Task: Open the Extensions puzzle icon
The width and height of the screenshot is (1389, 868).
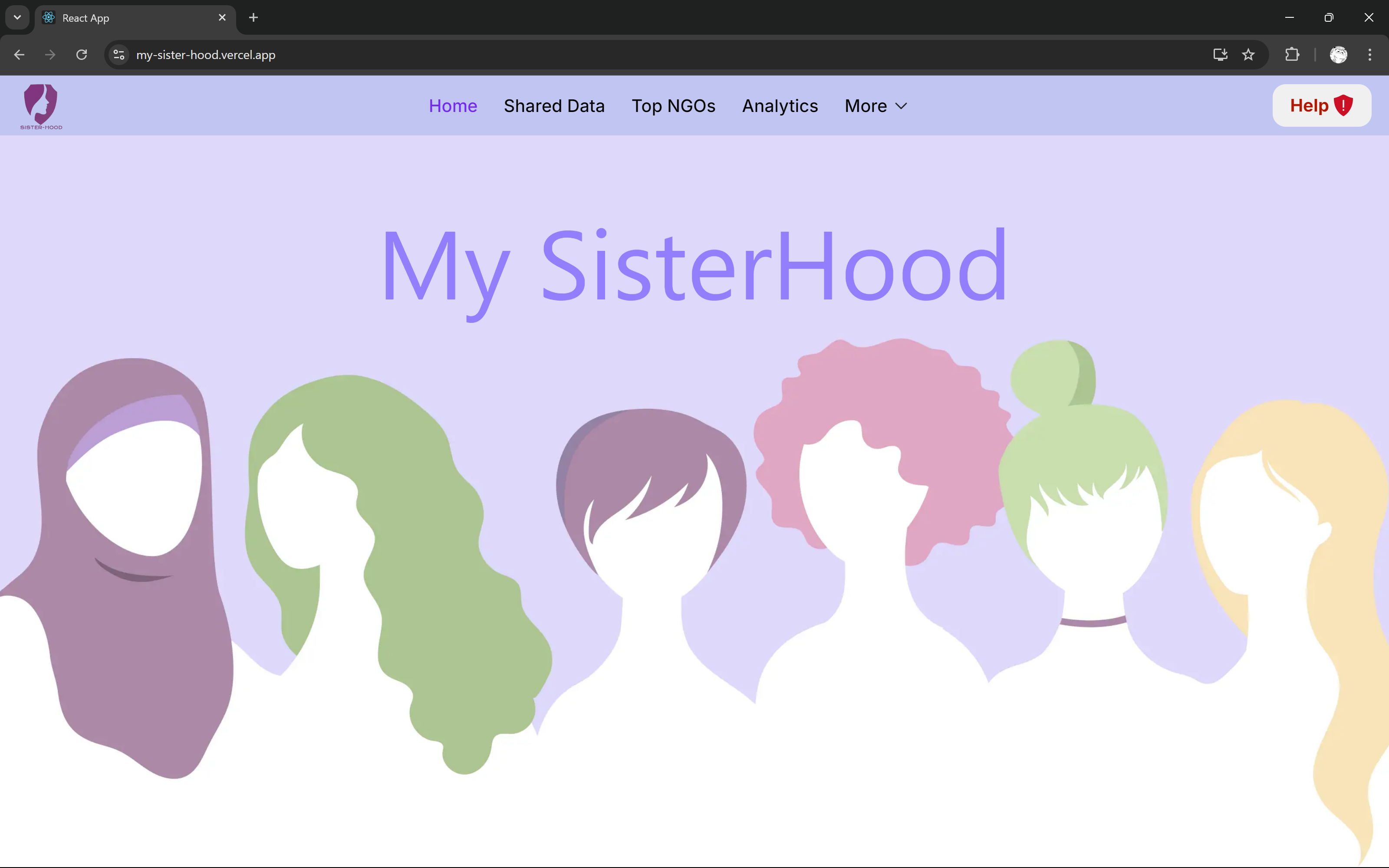Action: [x=1292, y=55]
